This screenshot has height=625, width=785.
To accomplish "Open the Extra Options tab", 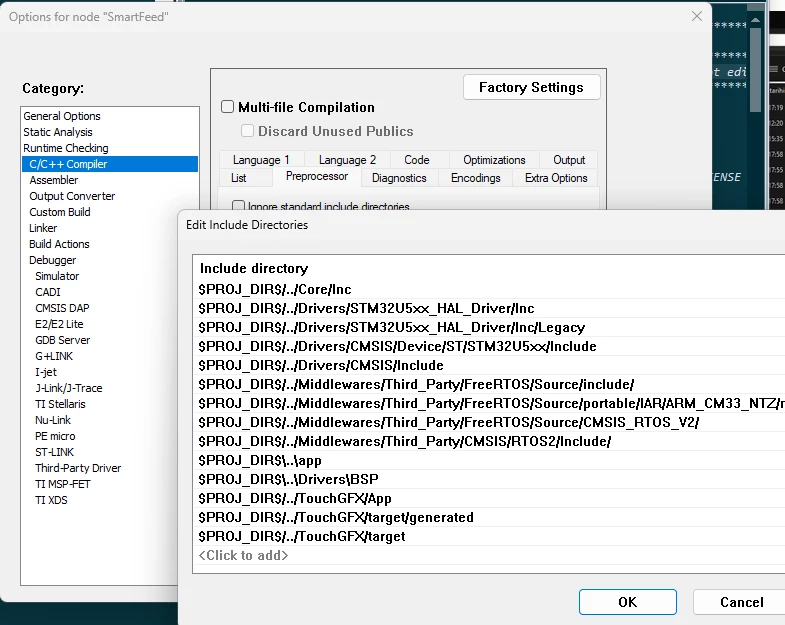I will (x=556, y=178).
